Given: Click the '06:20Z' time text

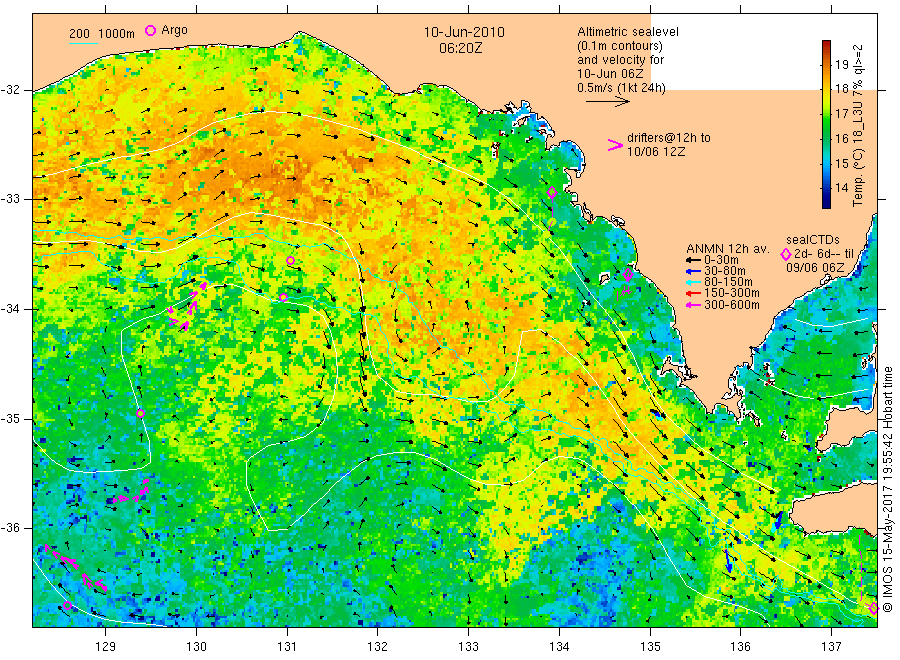Looking at the screenshot, I should pyautogui.click(x=460, y=48).
